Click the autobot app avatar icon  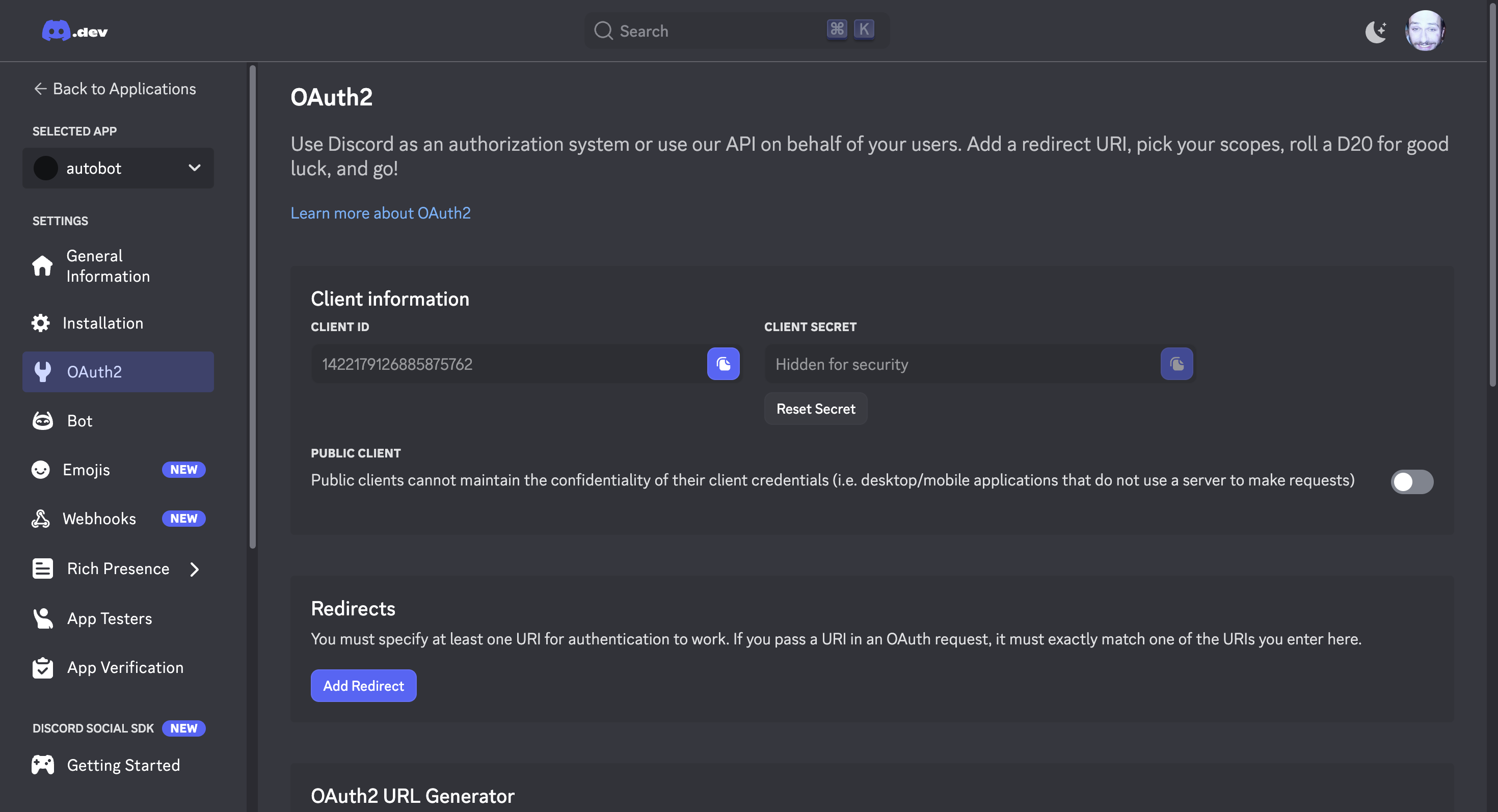pos(45,169)
